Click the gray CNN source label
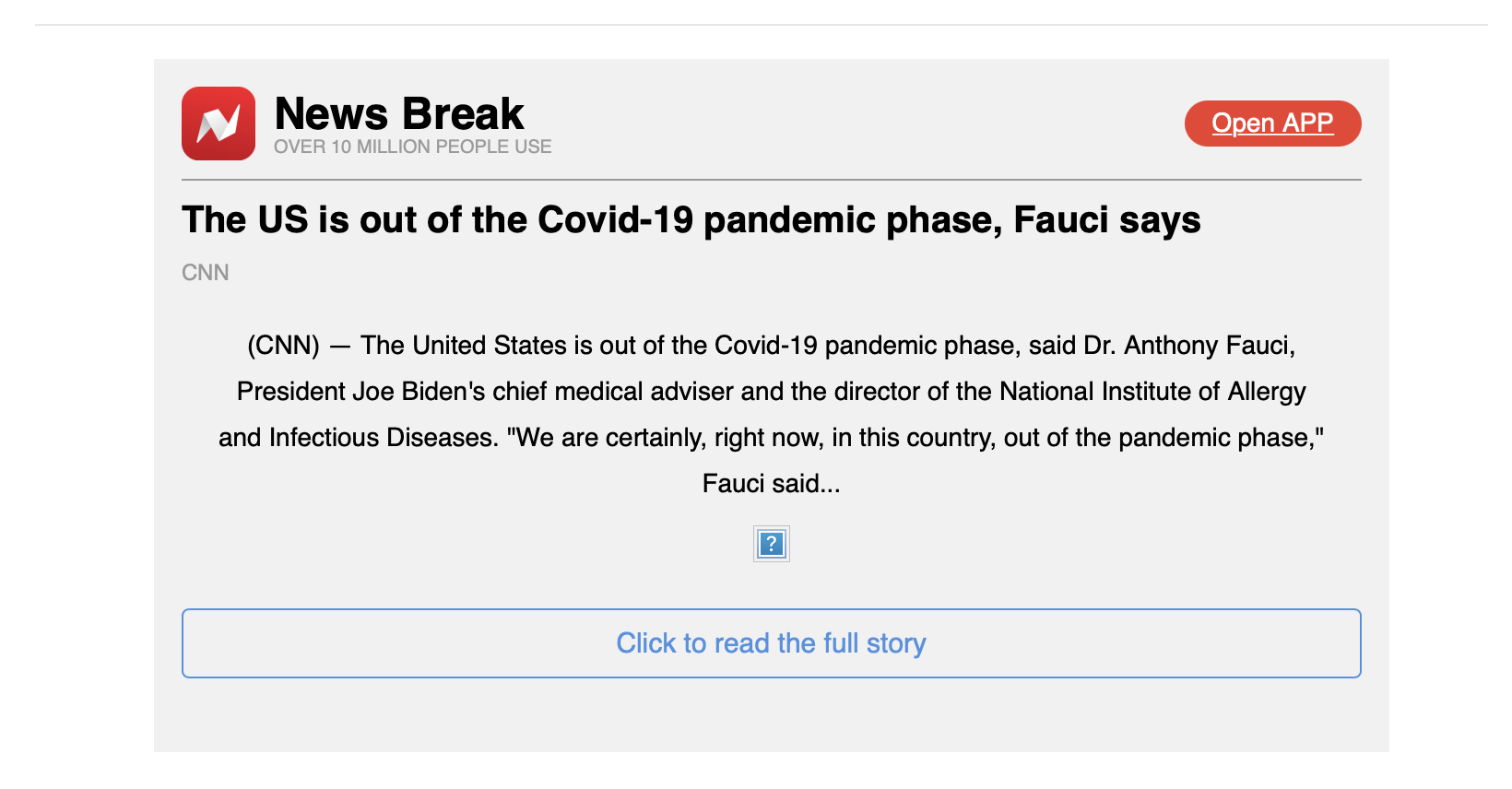This screenshot has width=1512, height=789. [206, 273]
